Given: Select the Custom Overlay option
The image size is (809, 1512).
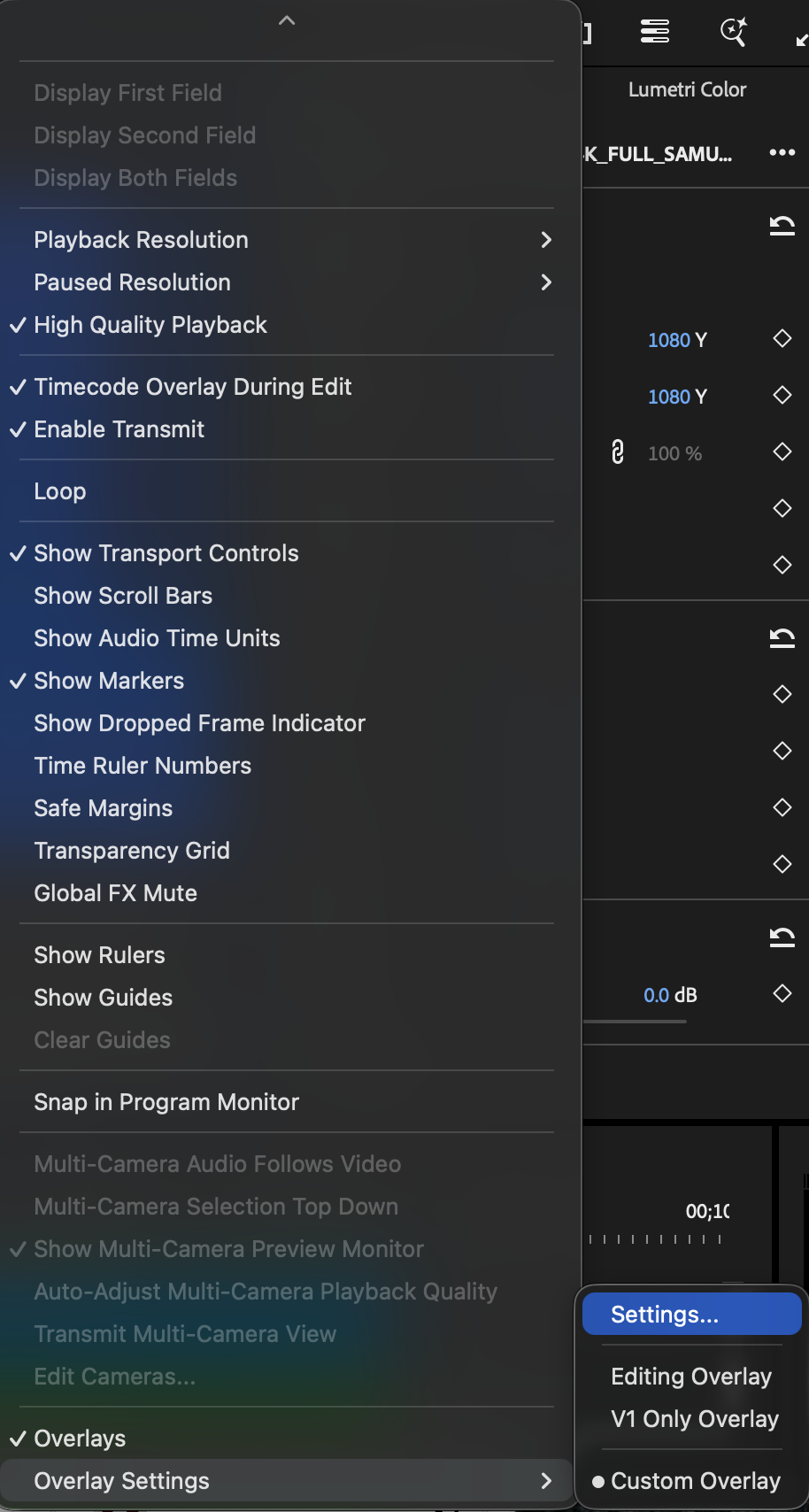Looking at the screenshot, I should point(695,1480).
